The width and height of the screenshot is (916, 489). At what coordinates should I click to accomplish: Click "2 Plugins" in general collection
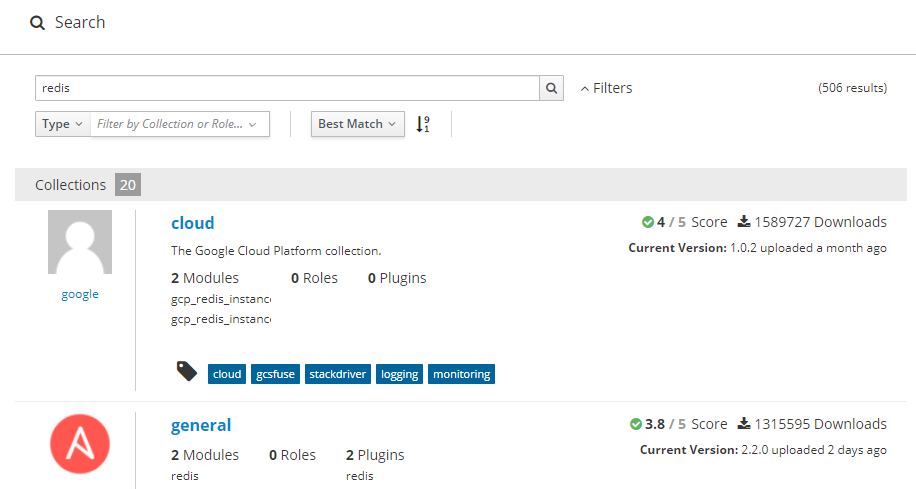point(375,455)
